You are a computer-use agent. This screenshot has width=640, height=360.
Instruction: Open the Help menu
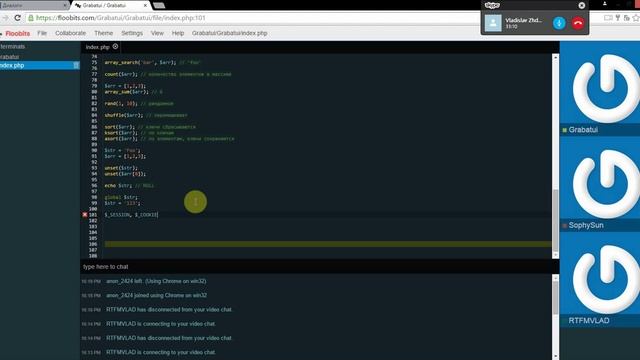pos(178,33)
